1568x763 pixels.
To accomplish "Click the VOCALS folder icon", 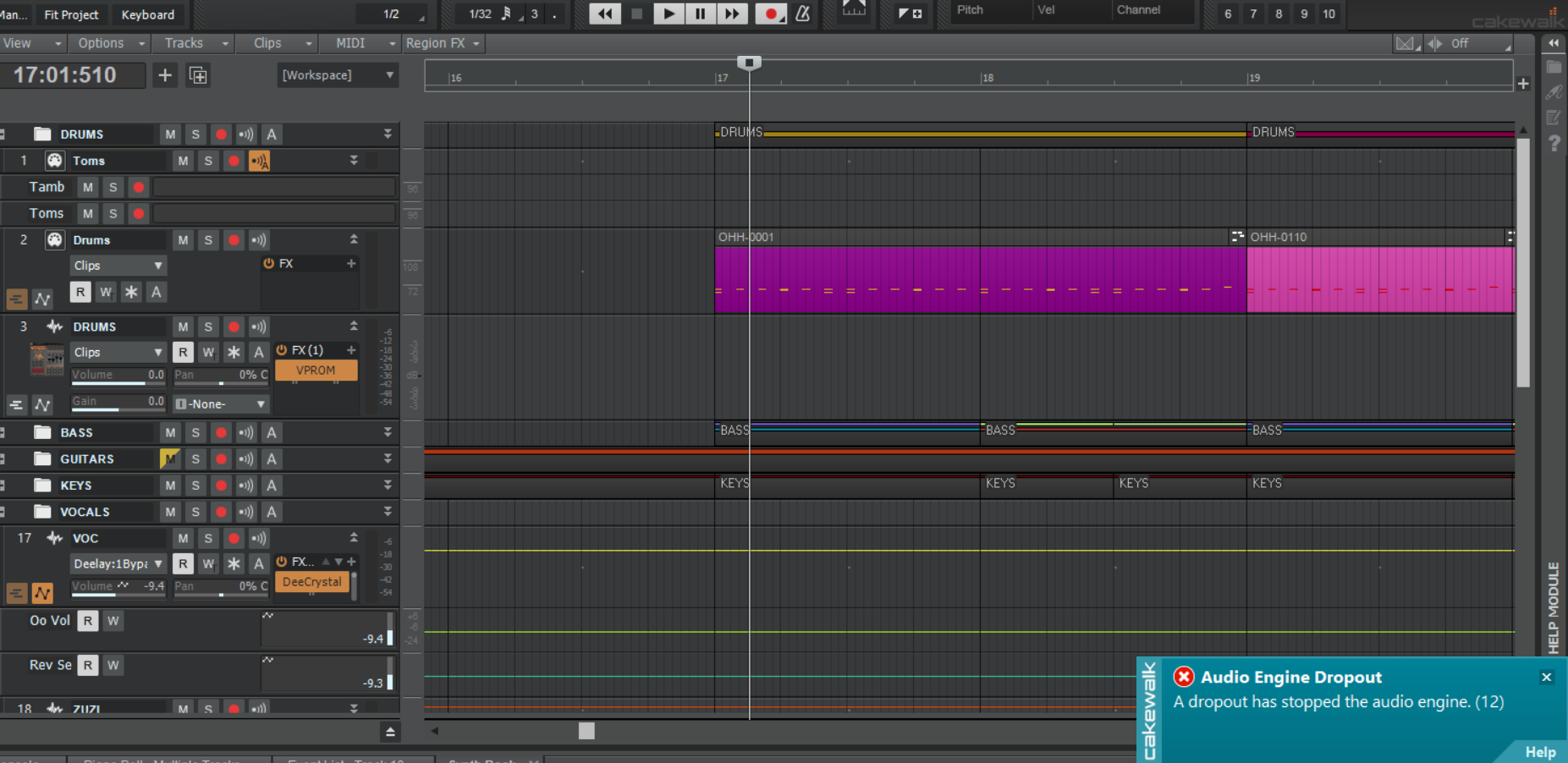I will click(42, 512).
